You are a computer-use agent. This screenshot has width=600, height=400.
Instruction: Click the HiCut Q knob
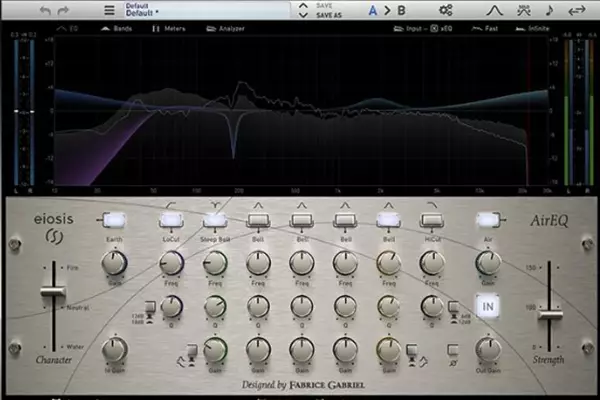(x=432, y=307)
